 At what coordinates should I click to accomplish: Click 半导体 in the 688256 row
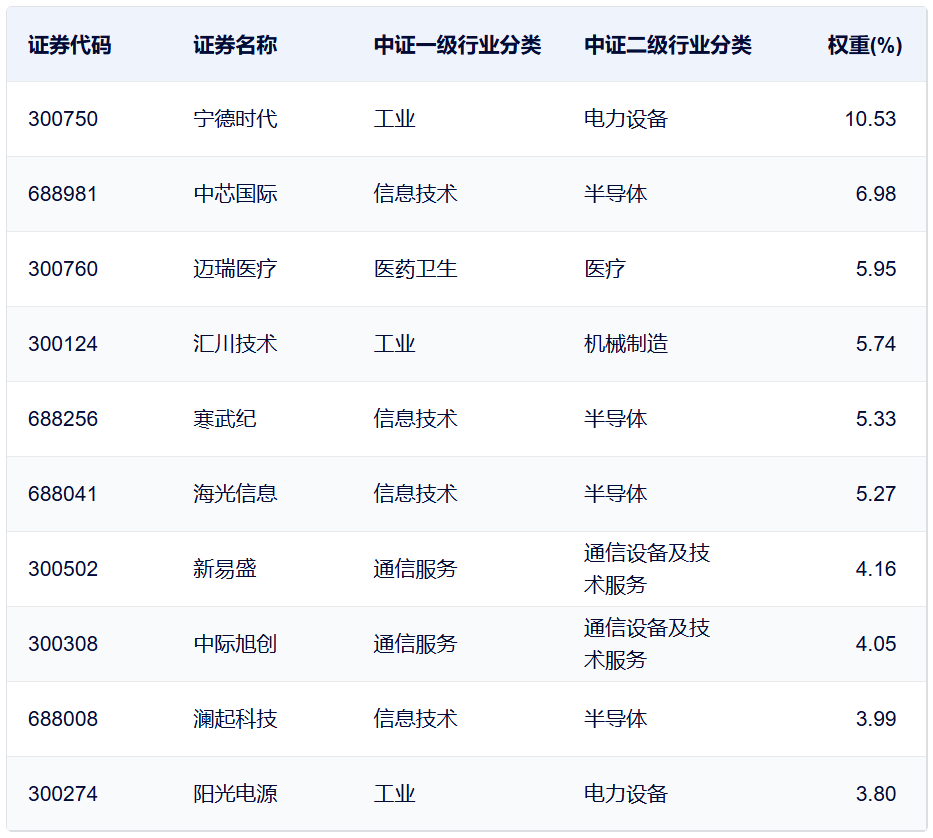[616, 419]
